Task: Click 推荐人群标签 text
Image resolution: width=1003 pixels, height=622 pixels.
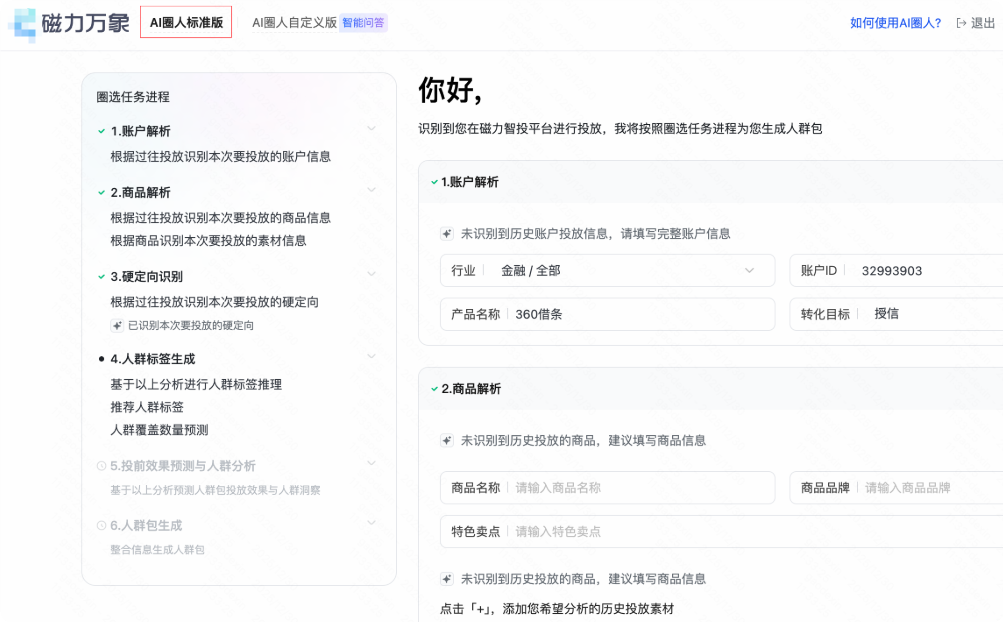Action: 147,407
